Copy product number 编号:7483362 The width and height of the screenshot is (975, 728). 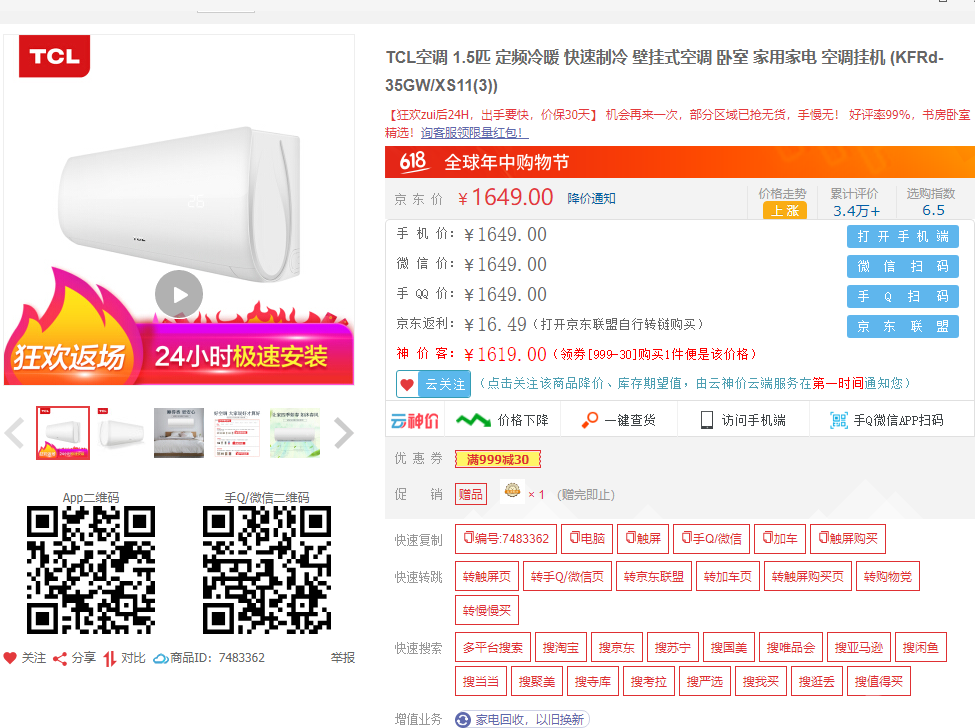506,538
